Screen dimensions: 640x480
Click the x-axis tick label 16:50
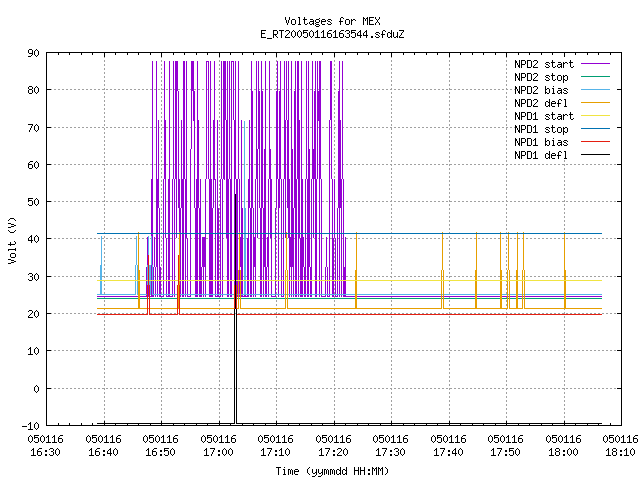point(160,452)
